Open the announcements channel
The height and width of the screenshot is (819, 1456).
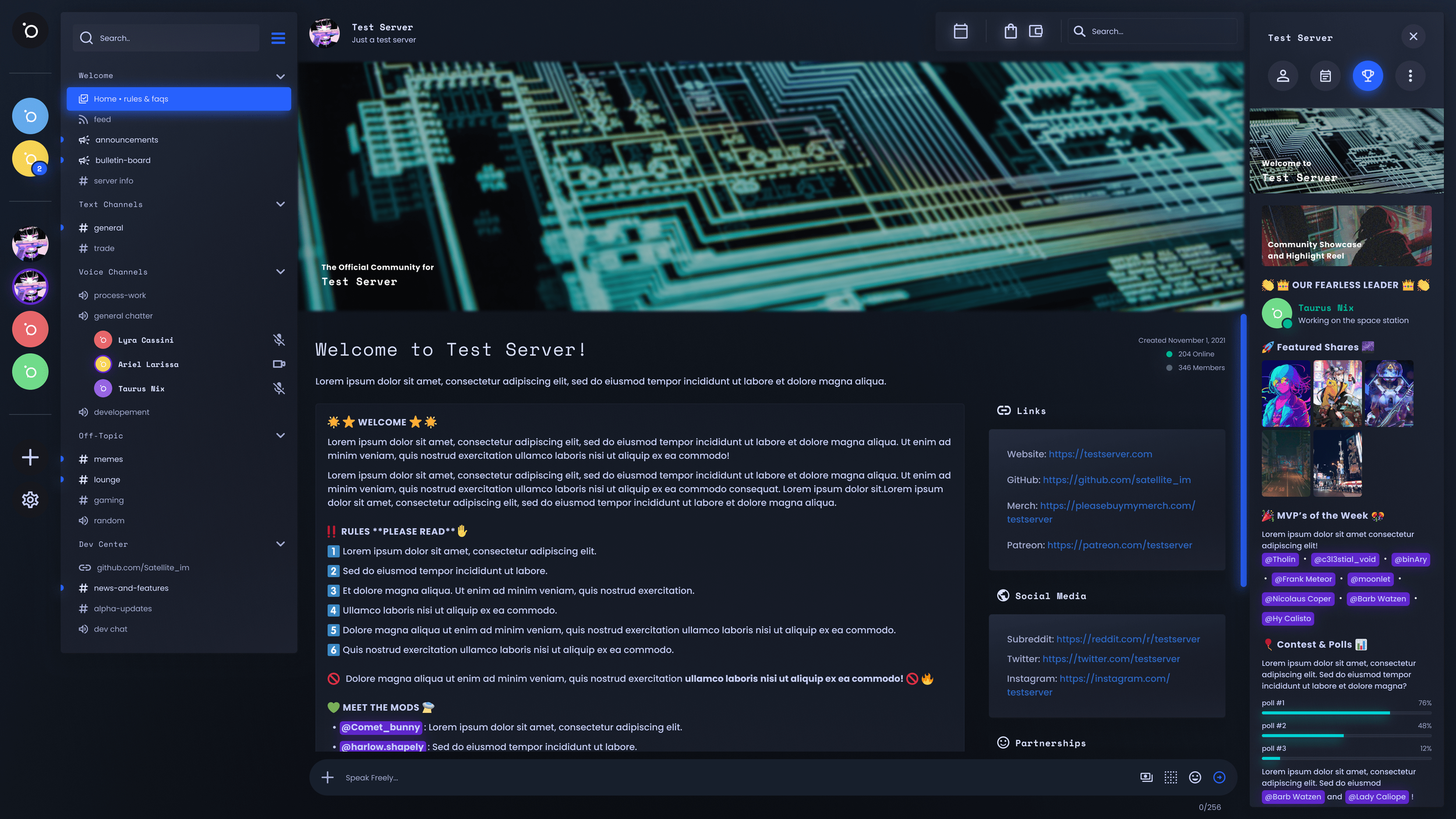click(126, 140)
